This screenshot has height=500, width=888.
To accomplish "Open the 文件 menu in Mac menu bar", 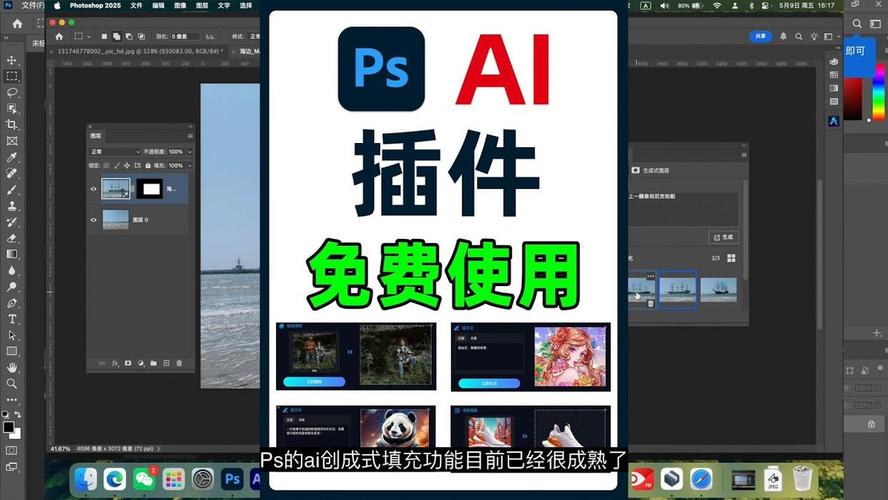I will click(x=136, y=5).
